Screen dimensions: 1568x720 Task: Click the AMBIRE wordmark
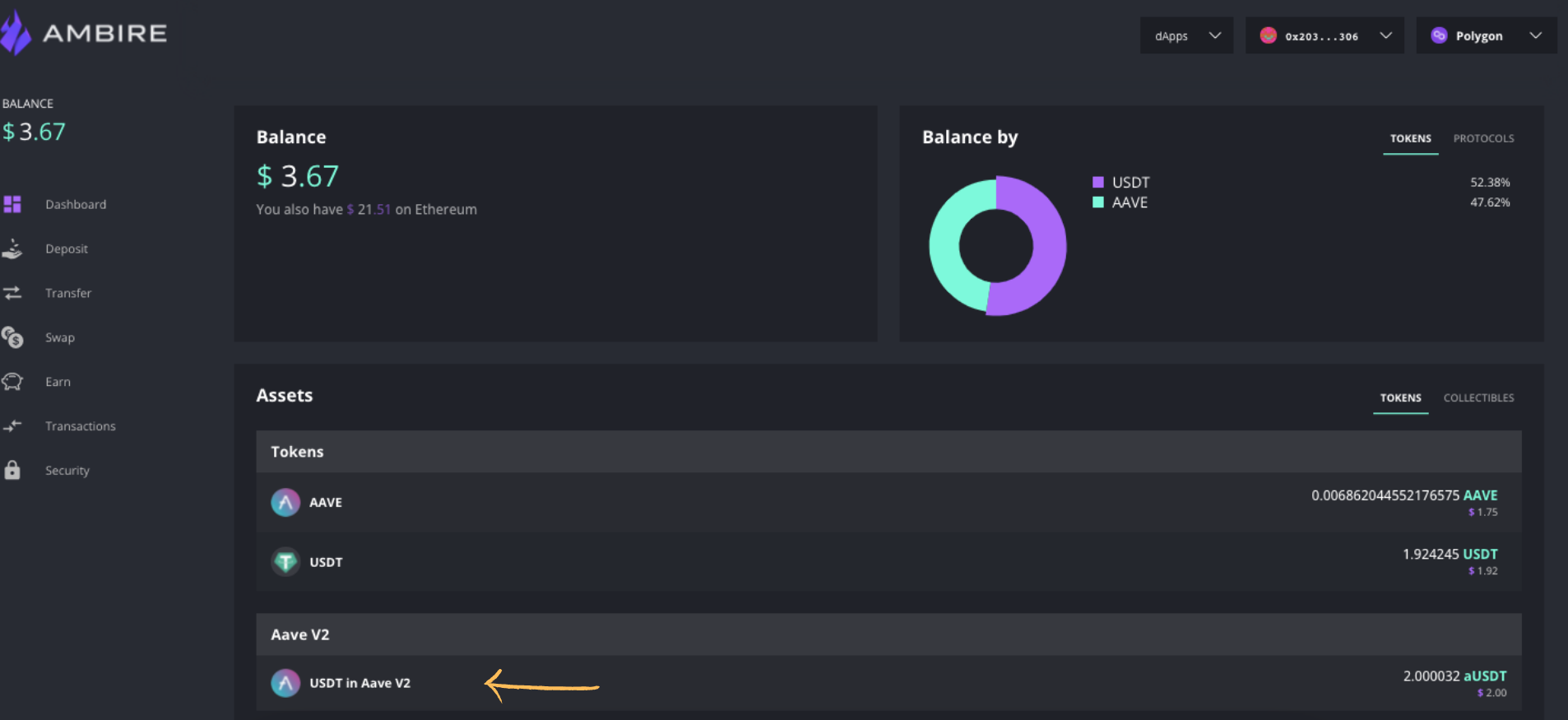(x=104, y=33)
